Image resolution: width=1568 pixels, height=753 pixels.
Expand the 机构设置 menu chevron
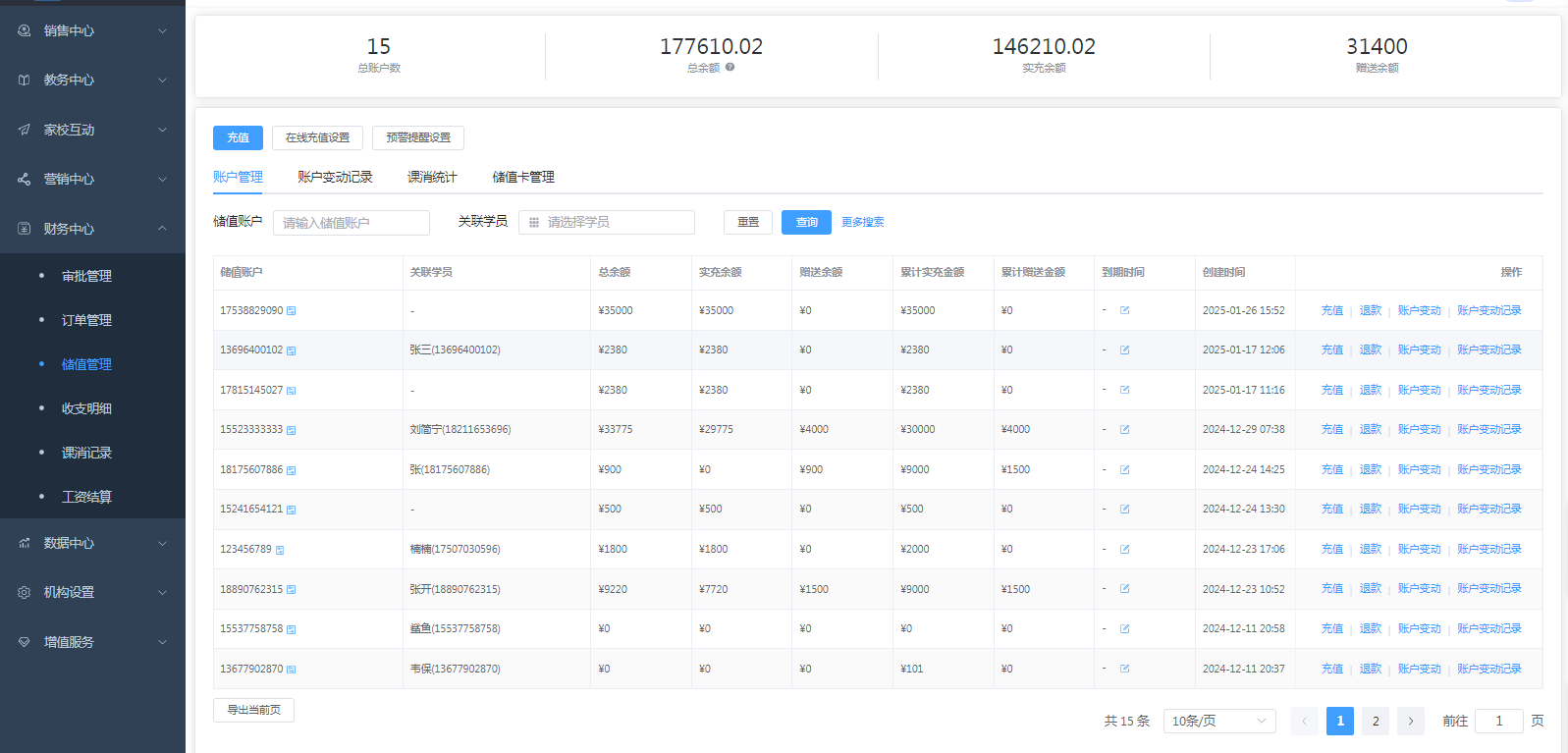[x=163, y=592]
